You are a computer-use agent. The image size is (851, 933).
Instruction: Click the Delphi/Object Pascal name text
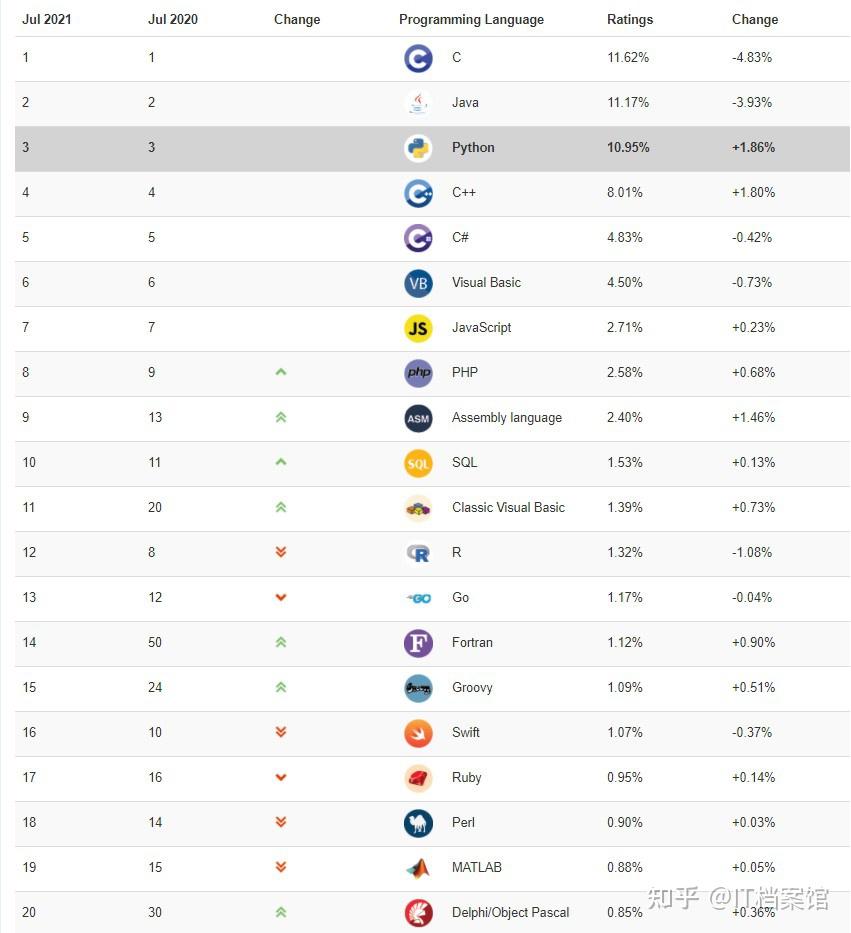pos(510,912)
